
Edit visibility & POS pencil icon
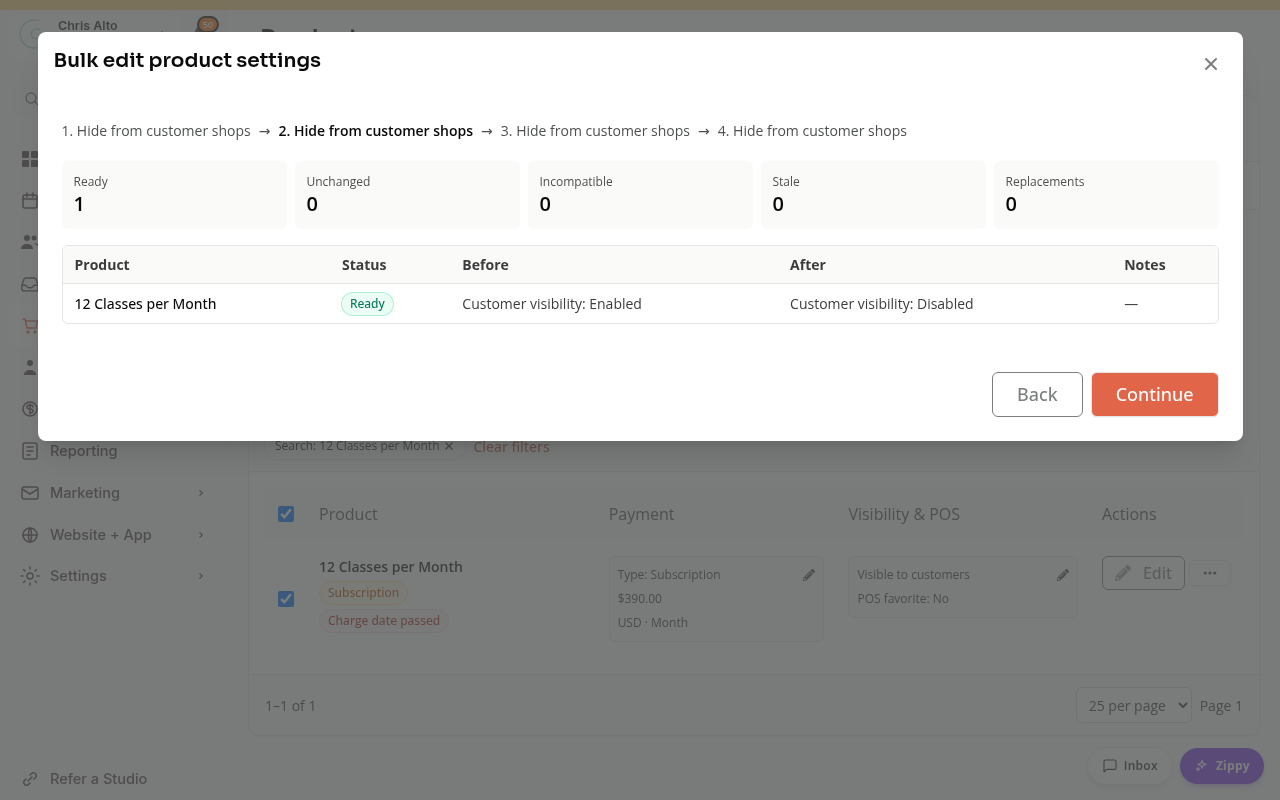coord(1063,575)
